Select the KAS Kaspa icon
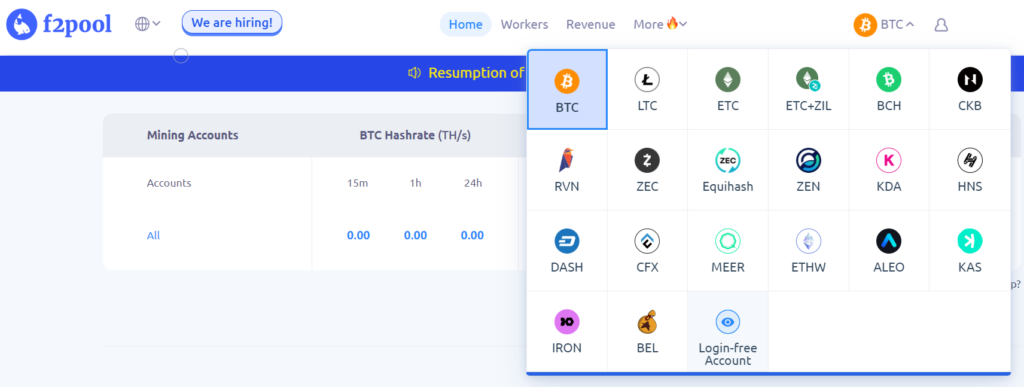Viewport: 1024px width, 387px height. [970, 241]
